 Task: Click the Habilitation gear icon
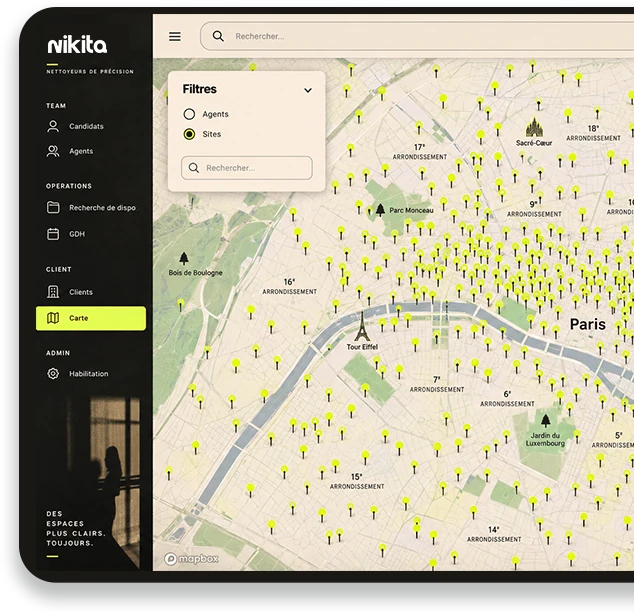click(53, 373)
